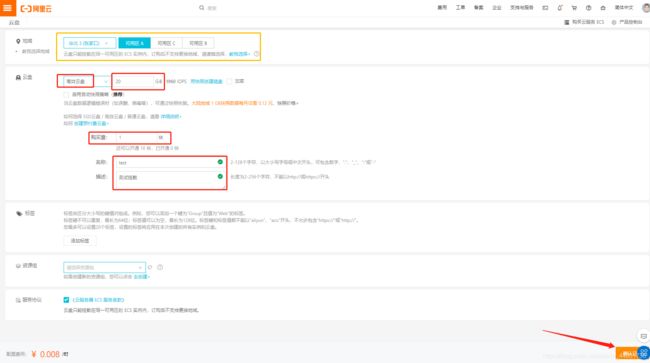Click the detailed description link about disk types
This screenshot has height=363, width=650.
(x=171, y=117)
